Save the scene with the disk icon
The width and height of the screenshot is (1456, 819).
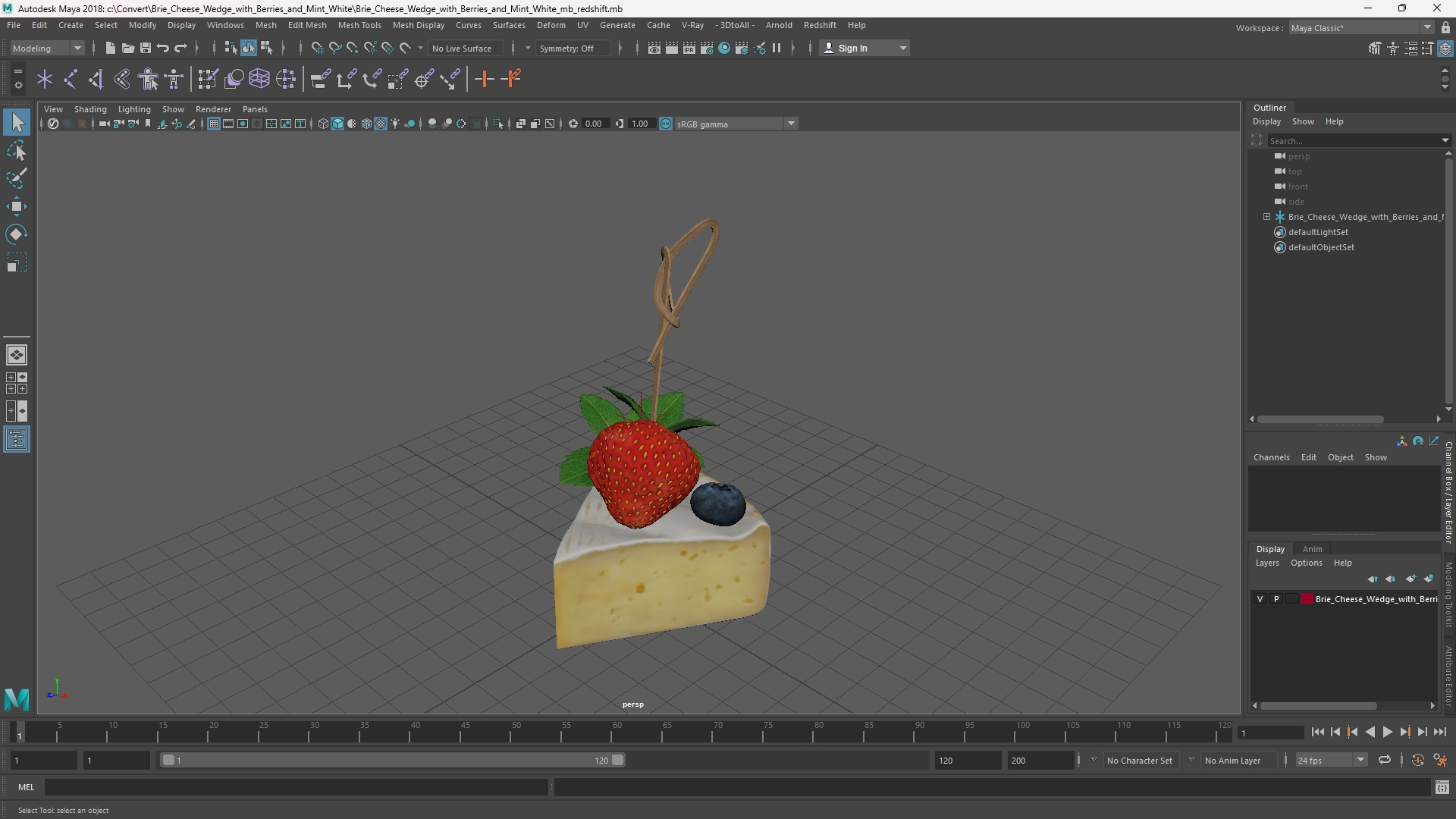146,48
